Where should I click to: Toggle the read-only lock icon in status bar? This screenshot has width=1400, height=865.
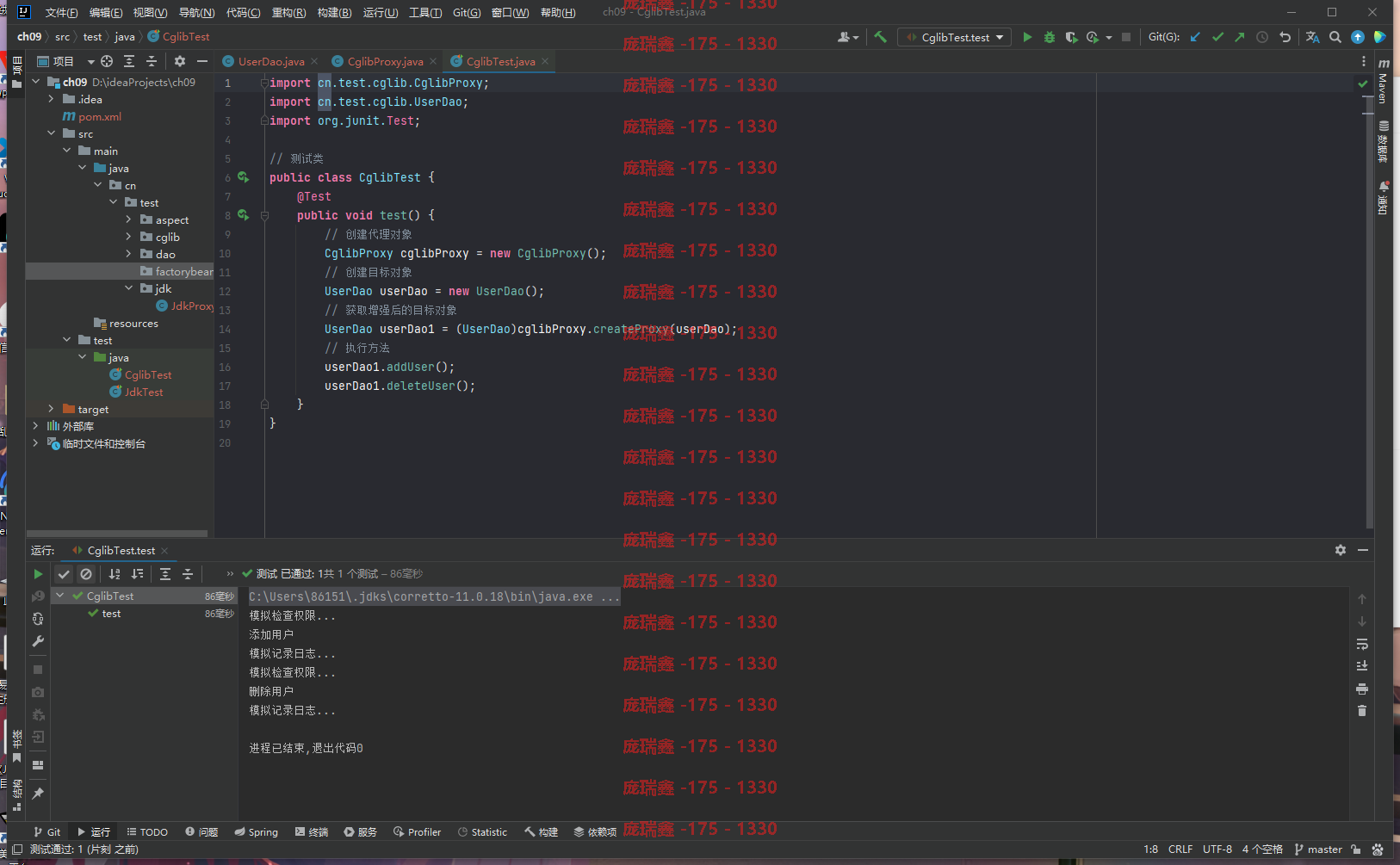1356,850
